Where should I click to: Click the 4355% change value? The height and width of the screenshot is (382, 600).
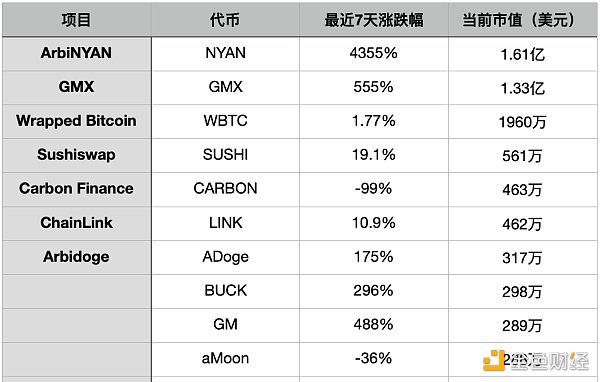click(x=373, y=54)
